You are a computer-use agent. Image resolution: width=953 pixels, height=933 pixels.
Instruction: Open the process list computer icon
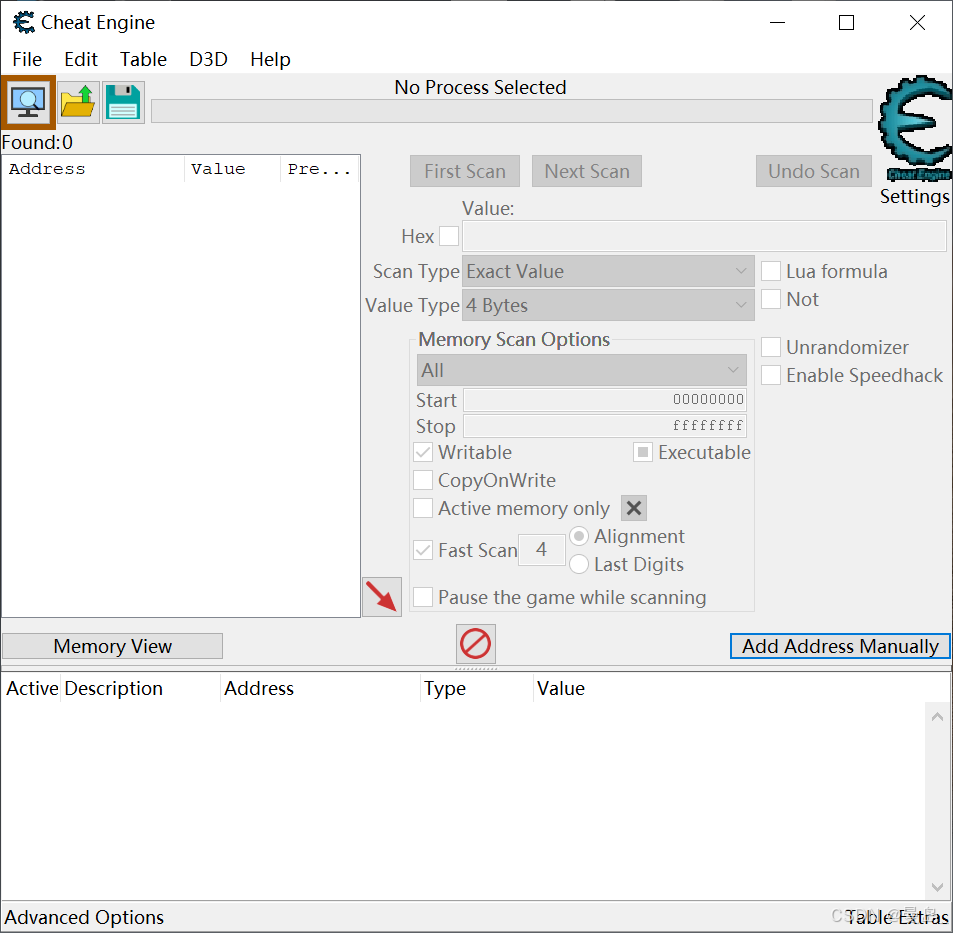[28, 102]
